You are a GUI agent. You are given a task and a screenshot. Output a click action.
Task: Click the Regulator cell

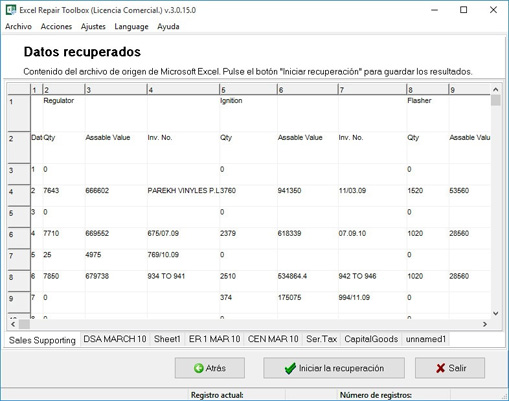tap(64, 113)
